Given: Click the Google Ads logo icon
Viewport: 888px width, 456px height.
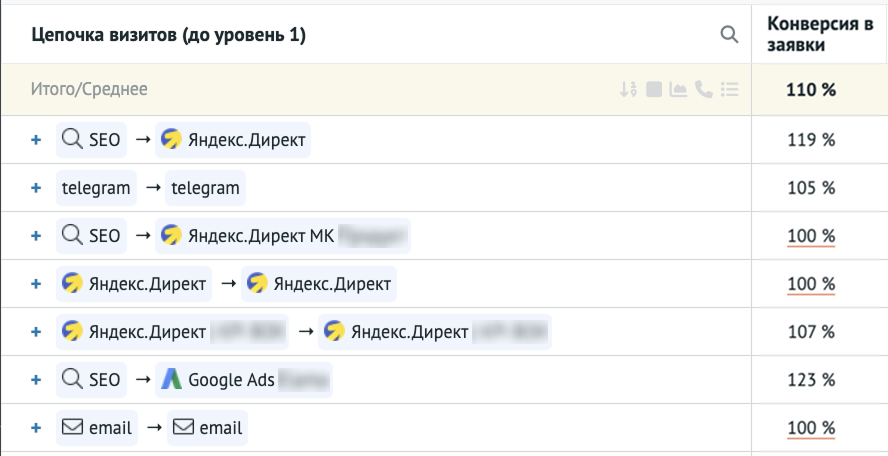Looking at the screenshot, I should click(173, 380).
